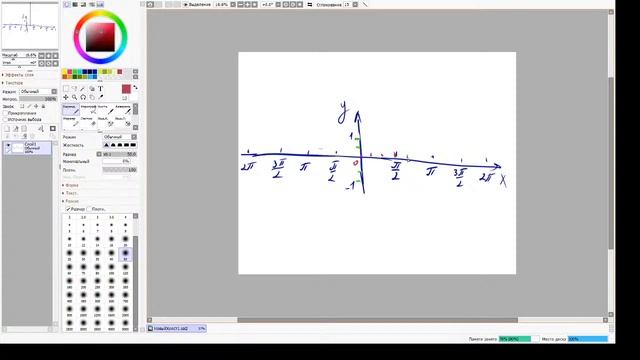Click the Выделение selection toolbar button
The width and height of the screenshot is (640, 360).
197,4
